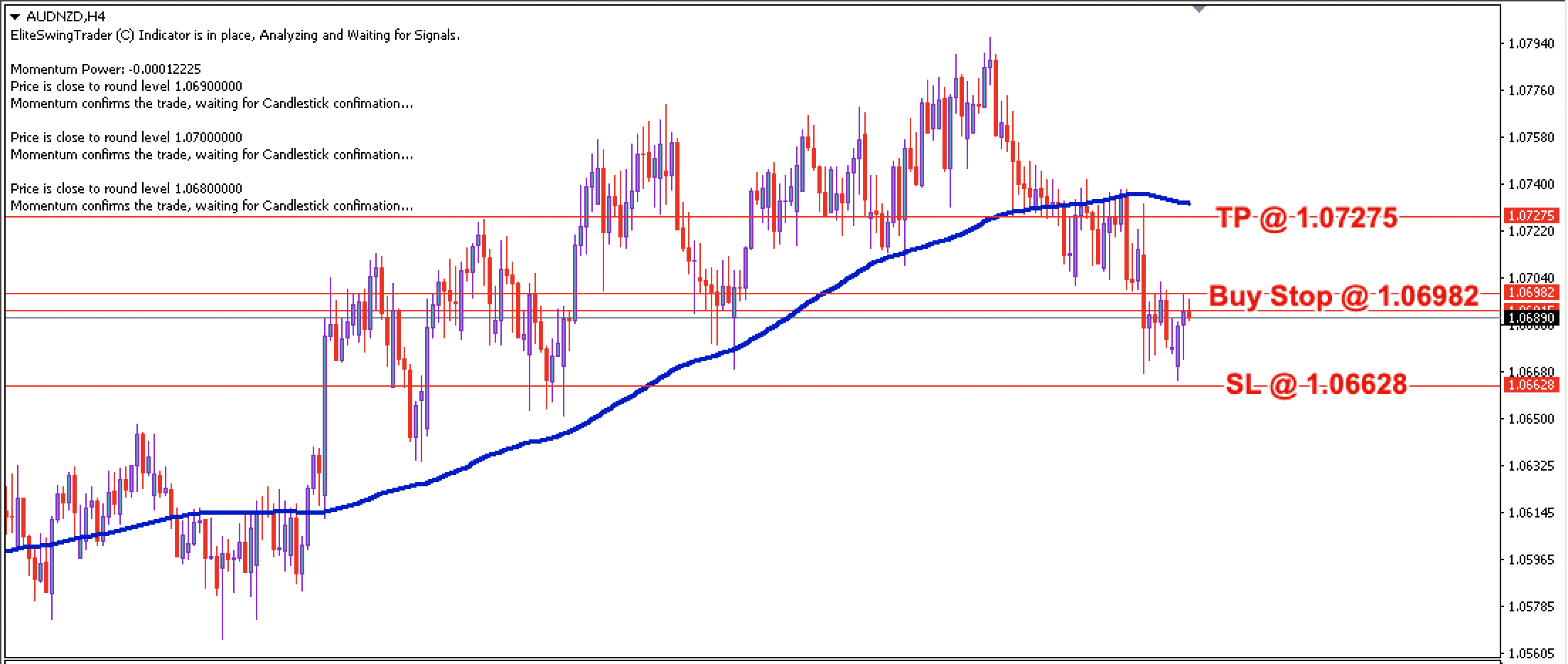Click round level 1.06900000 message line
The width and height of the screenshot is (1568, 664).
click(125, 86)
